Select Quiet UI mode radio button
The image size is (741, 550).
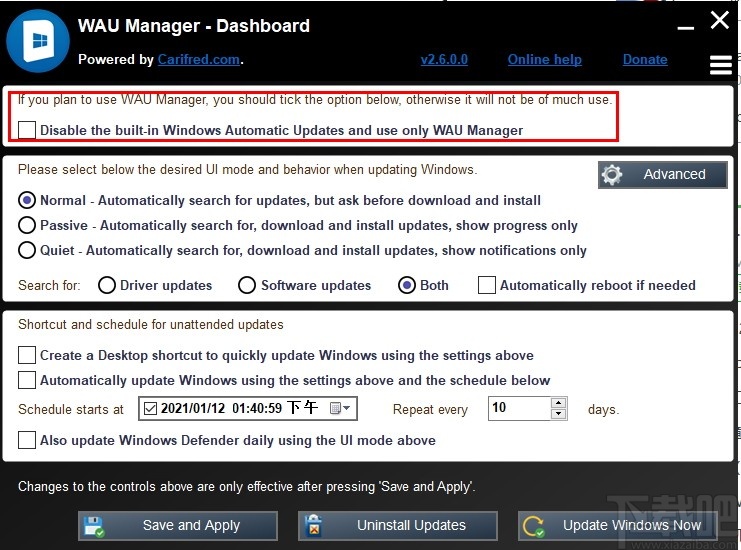27,250
